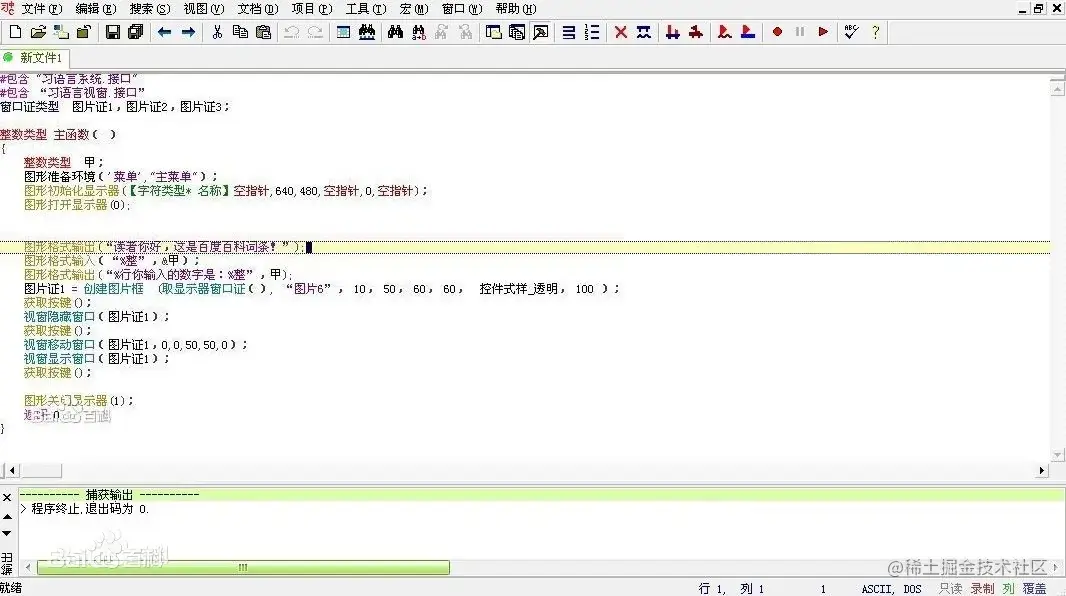Open the 宏(M) menu
The height and width of the screenshot is (596, 1066).
pyautogui.click(x=413, y=9)
